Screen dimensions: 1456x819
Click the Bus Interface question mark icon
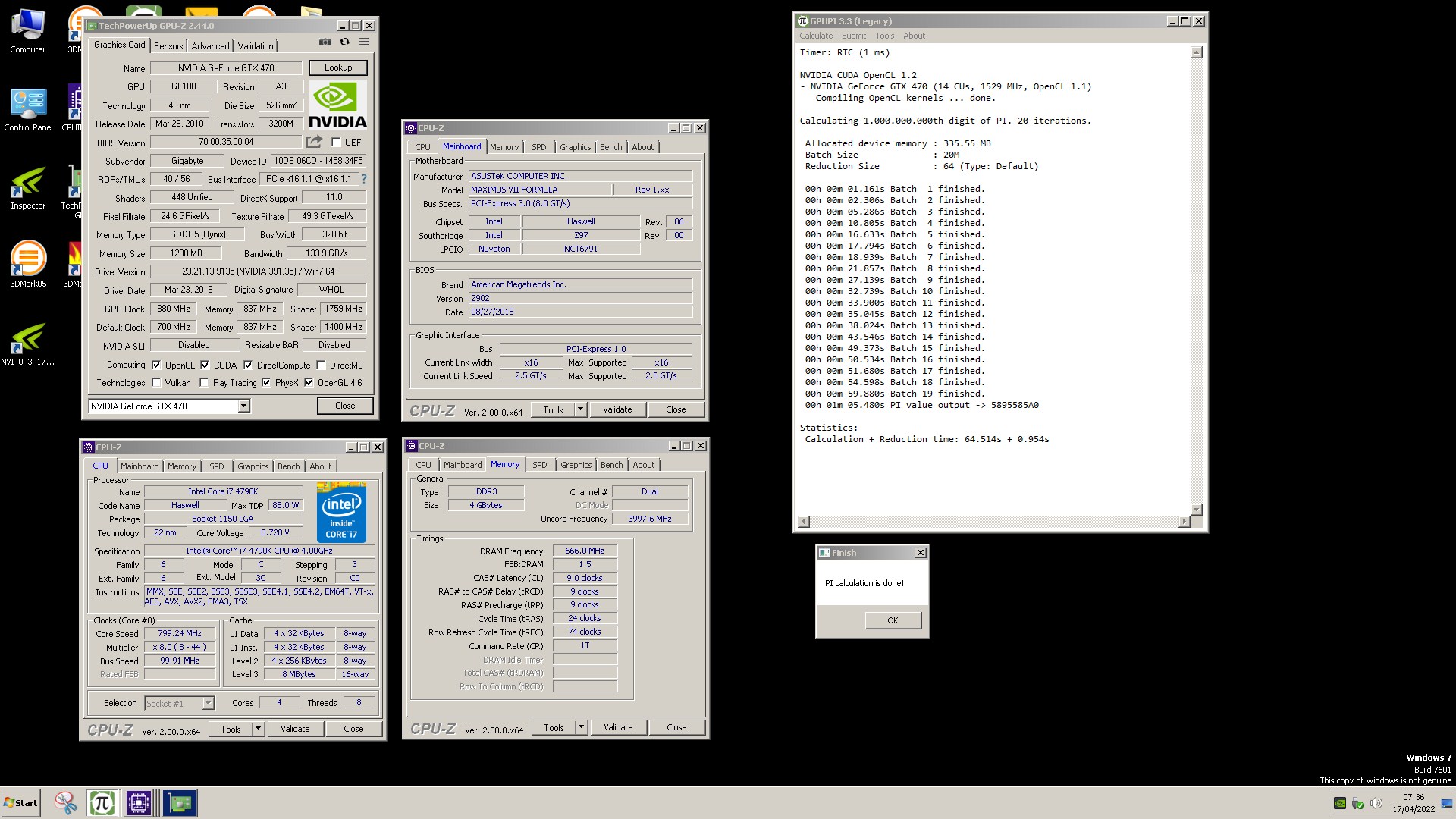364,180
